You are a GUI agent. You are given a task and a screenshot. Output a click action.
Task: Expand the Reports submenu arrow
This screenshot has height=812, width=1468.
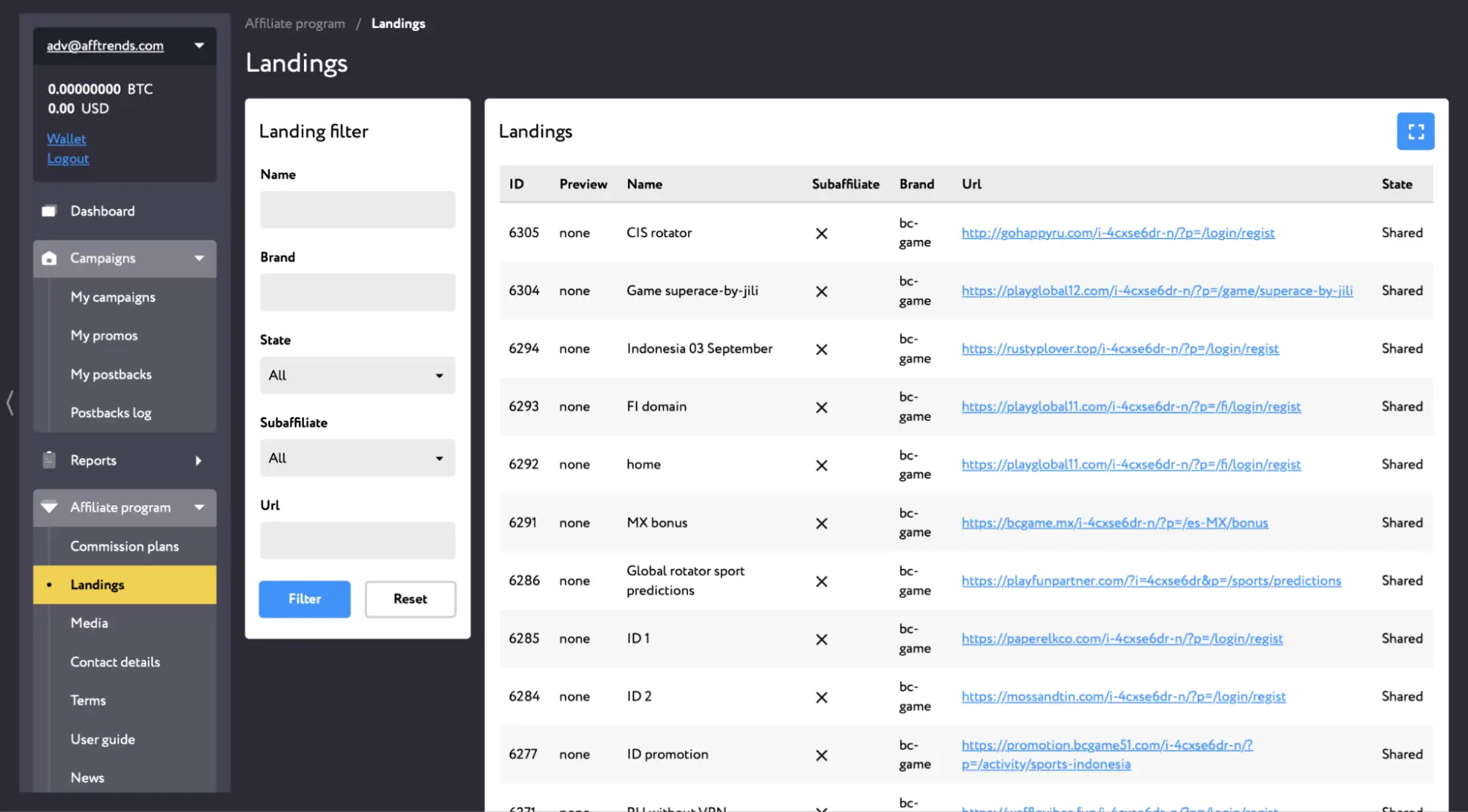click(198, 460)
